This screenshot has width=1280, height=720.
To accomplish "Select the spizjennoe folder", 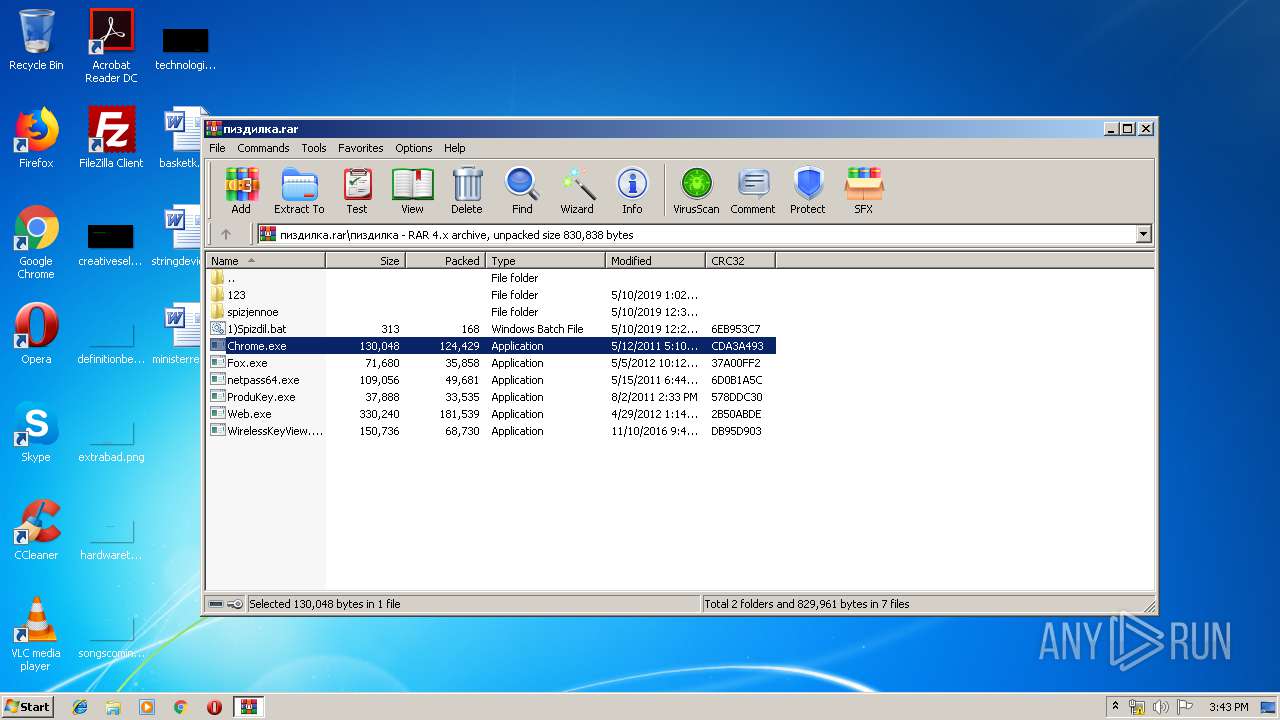I will coord(491,312).
